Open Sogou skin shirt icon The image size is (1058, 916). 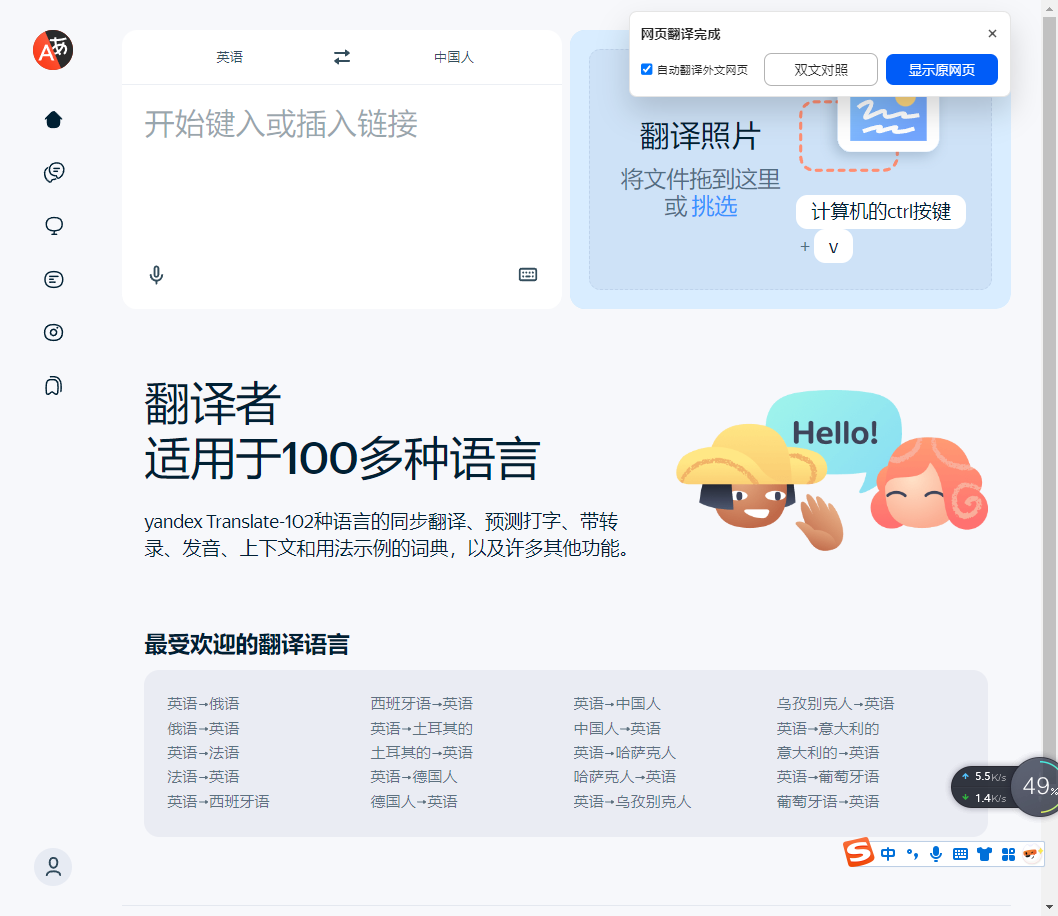click(x=984, y=854)
